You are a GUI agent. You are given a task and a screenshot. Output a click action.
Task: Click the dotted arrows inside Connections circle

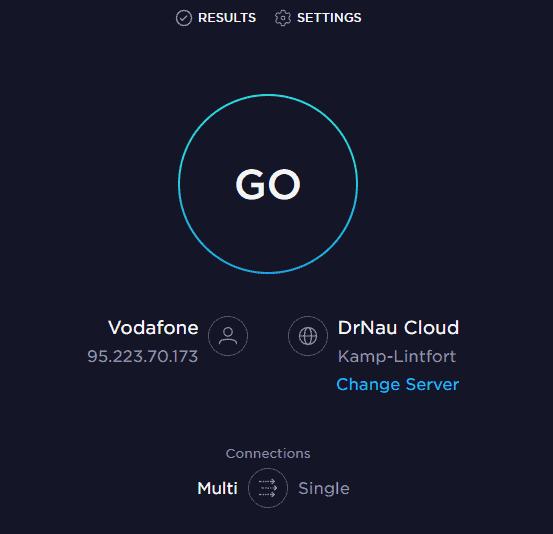268,488
